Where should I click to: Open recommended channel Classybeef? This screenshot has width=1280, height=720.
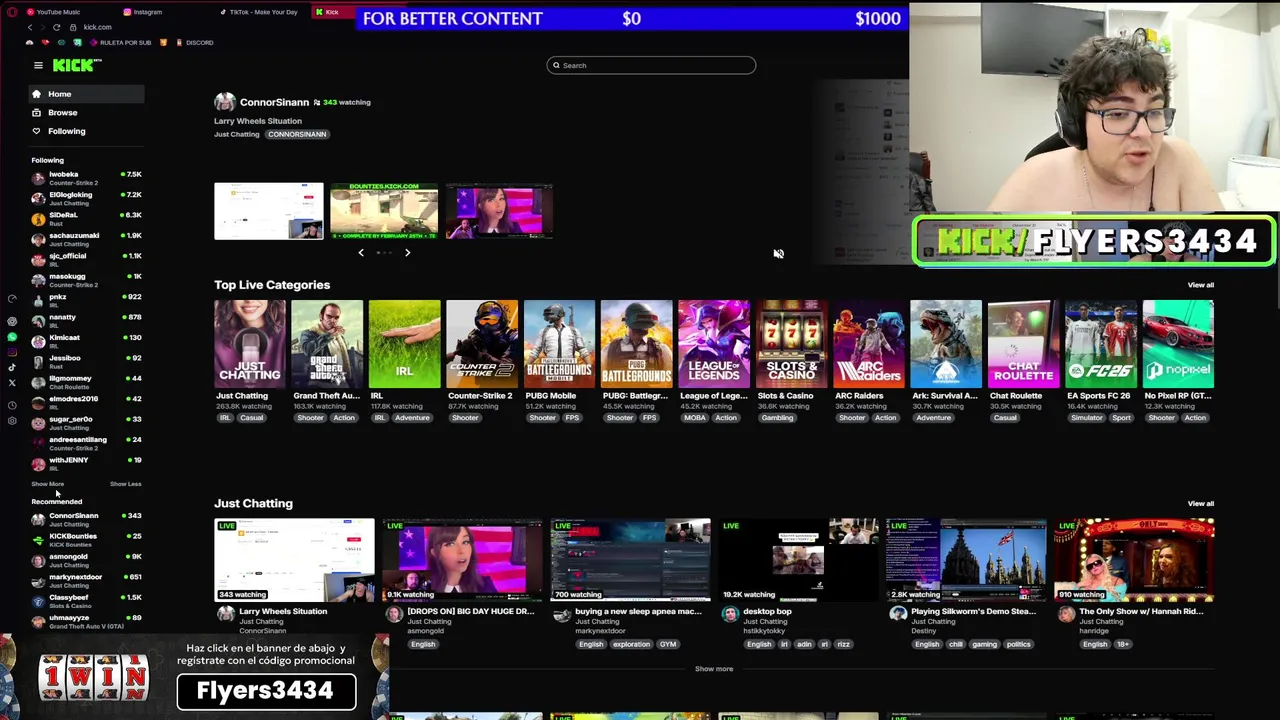[87, 601]
